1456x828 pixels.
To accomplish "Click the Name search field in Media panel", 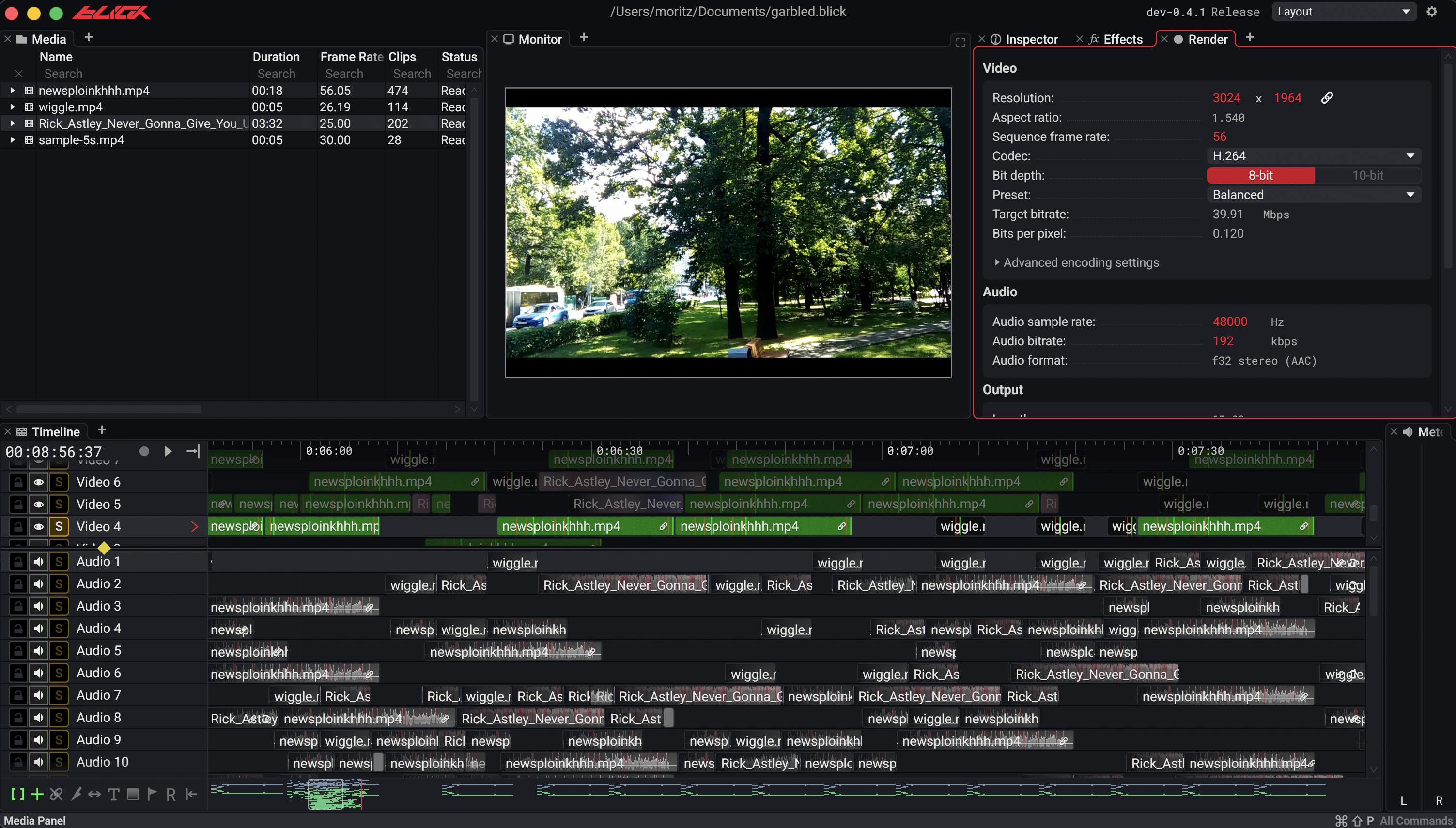I will click(x=142, y=74).
